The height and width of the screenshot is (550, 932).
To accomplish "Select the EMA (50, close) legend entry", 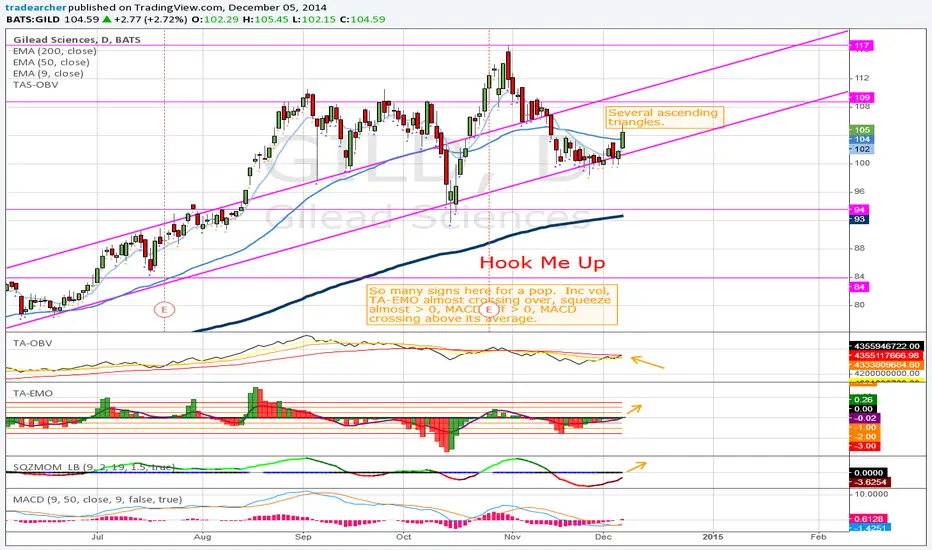I will tap(51, 62).
